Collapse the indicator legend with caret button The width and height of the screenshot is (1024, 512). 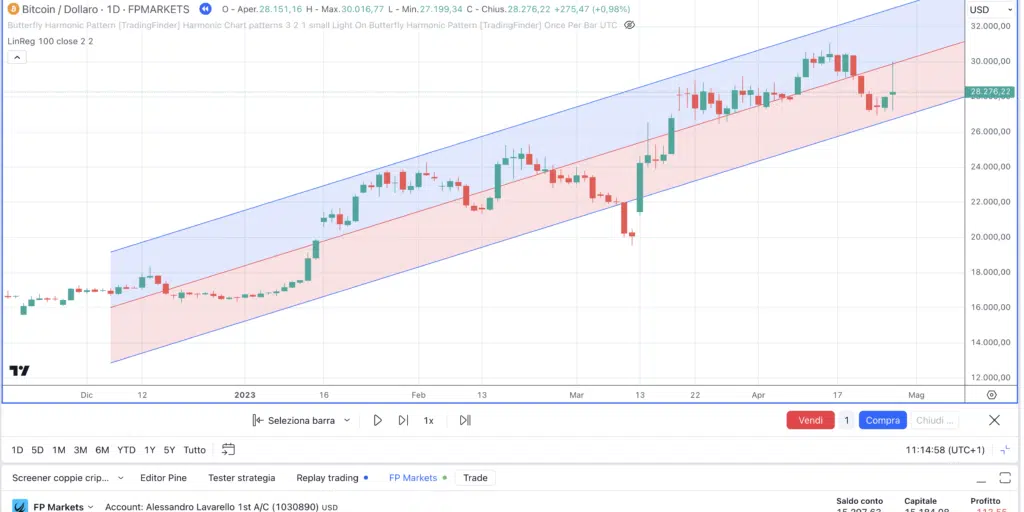(17, 57)
